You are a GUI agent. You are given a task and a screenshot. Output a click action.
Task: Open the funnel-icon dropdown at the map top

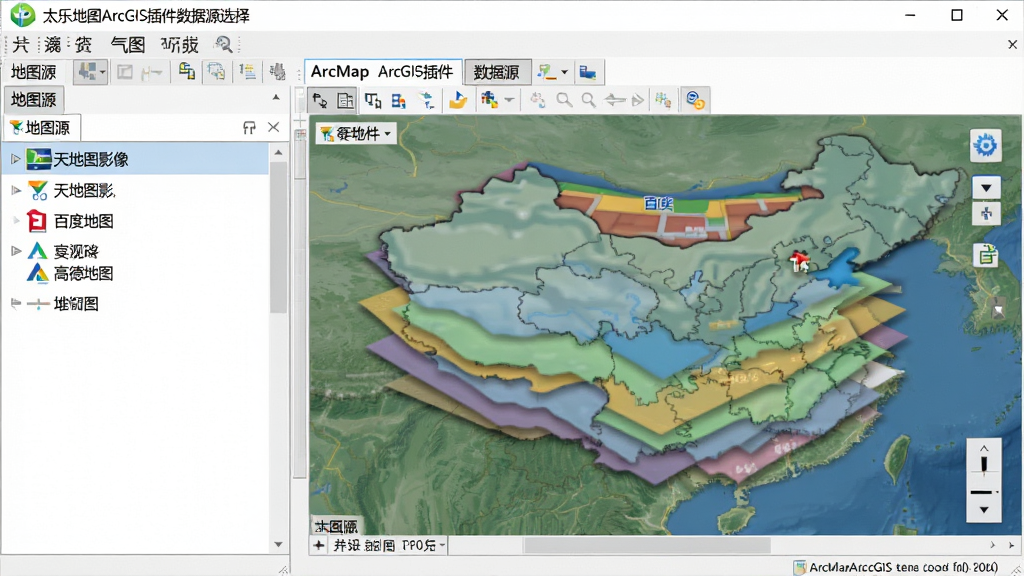coord(356,133)
